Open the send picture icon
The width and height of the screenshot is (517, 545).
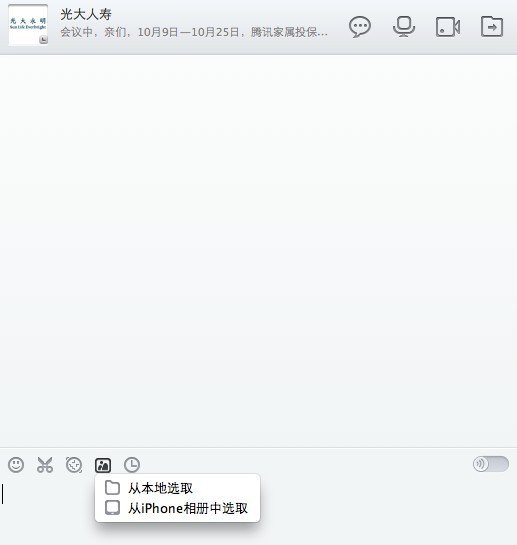pos(103,465)
